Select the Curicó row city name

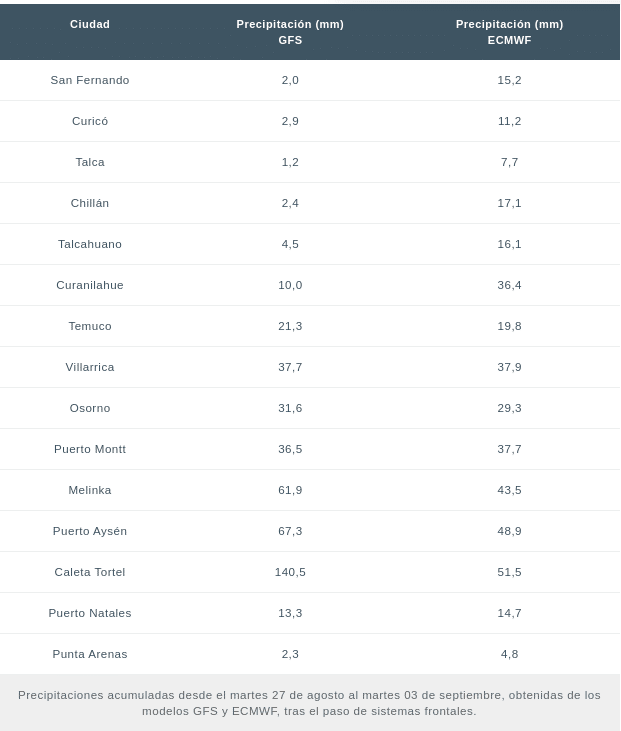click(90, 121)
